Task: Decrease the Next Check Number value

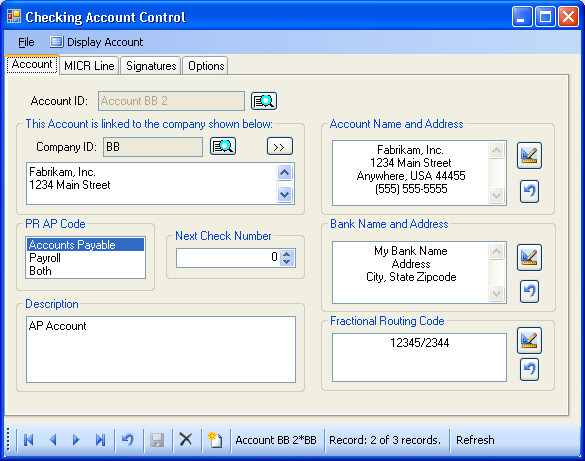Action: coord(287,261)
